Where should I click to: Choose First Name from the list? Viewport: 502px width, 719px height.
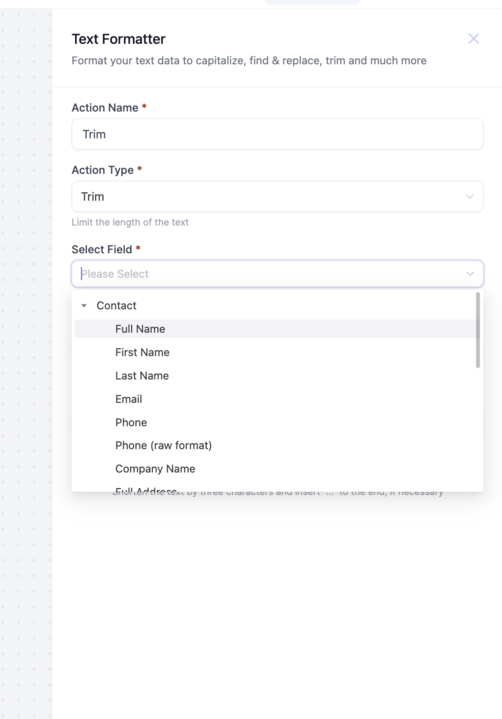click(275, 352)
